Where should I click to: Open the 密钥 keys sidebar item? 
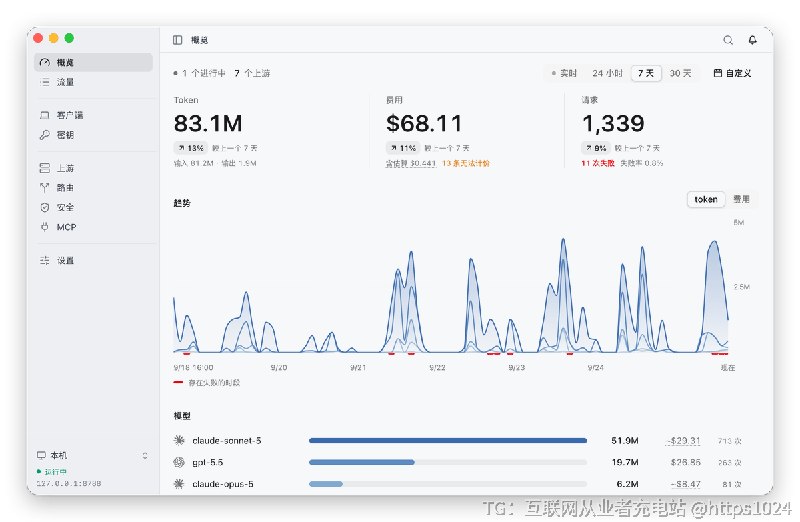click(x=93, y=135)
